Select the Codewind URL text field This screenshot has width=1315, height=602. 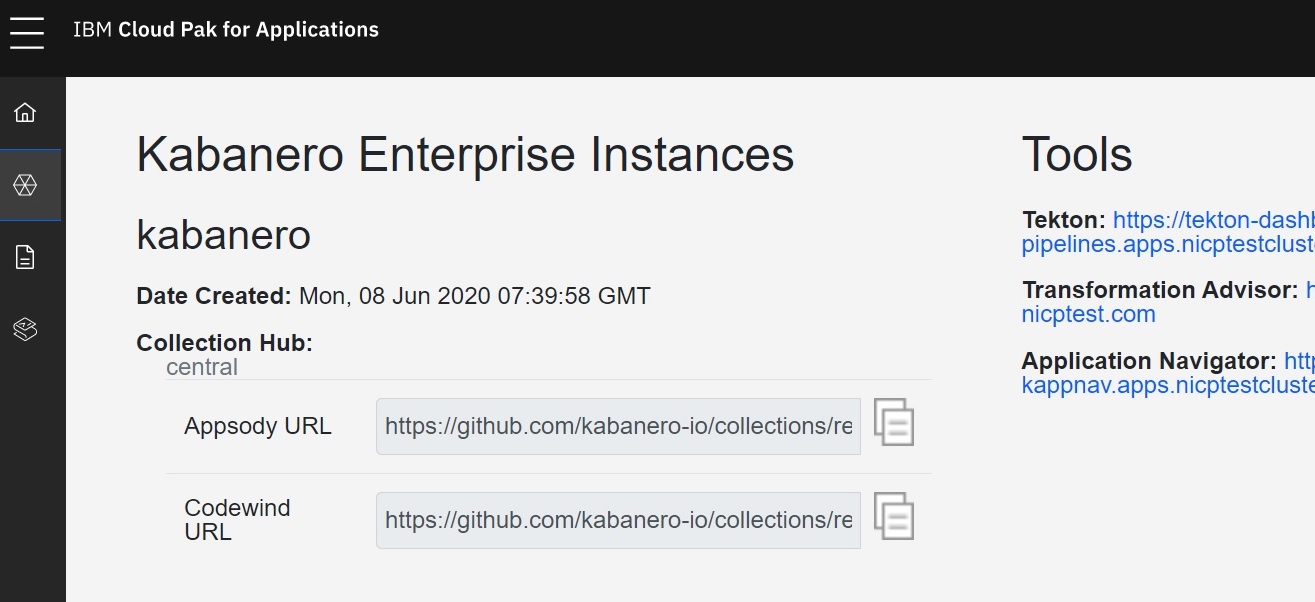(615, 519)
